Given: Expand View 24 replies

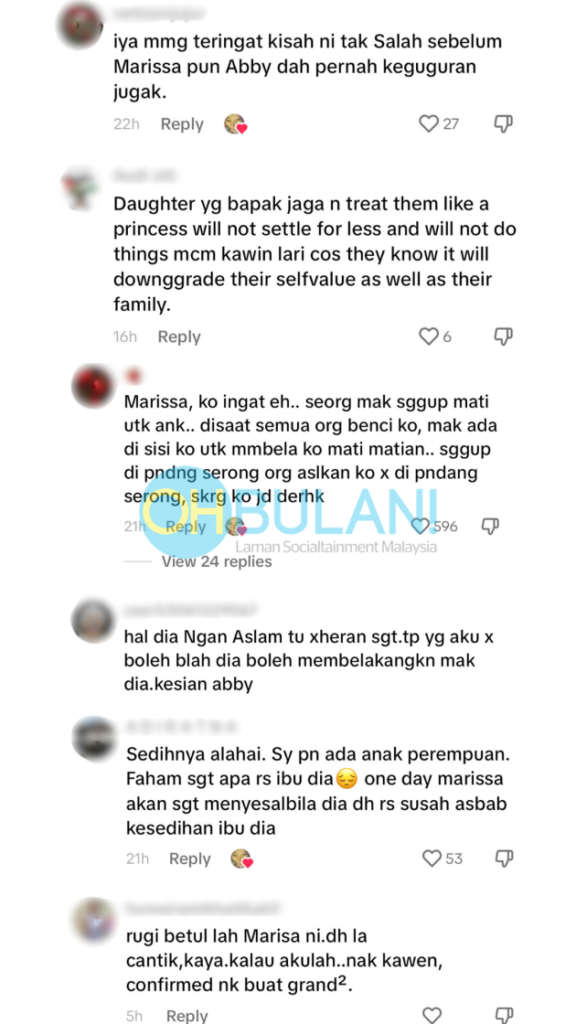Looking at the screenshot, I should click(x=217, y=562).
